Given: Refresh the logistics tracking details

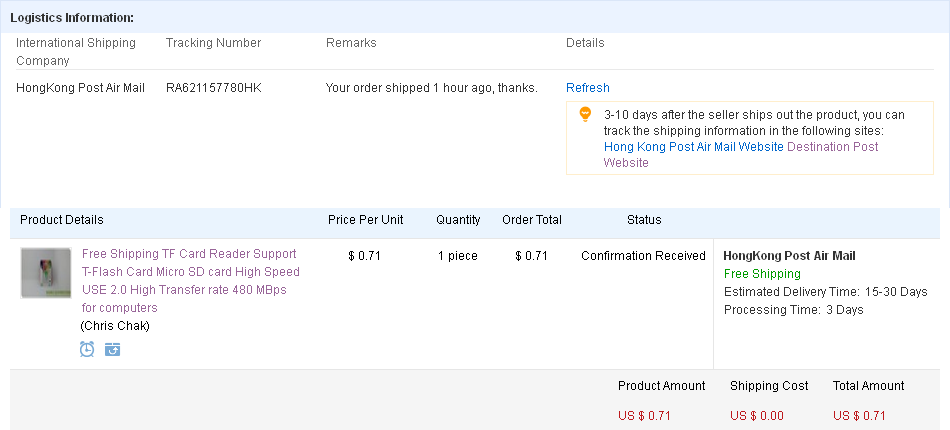Looking at the screenshot, I should pos(588,88).
